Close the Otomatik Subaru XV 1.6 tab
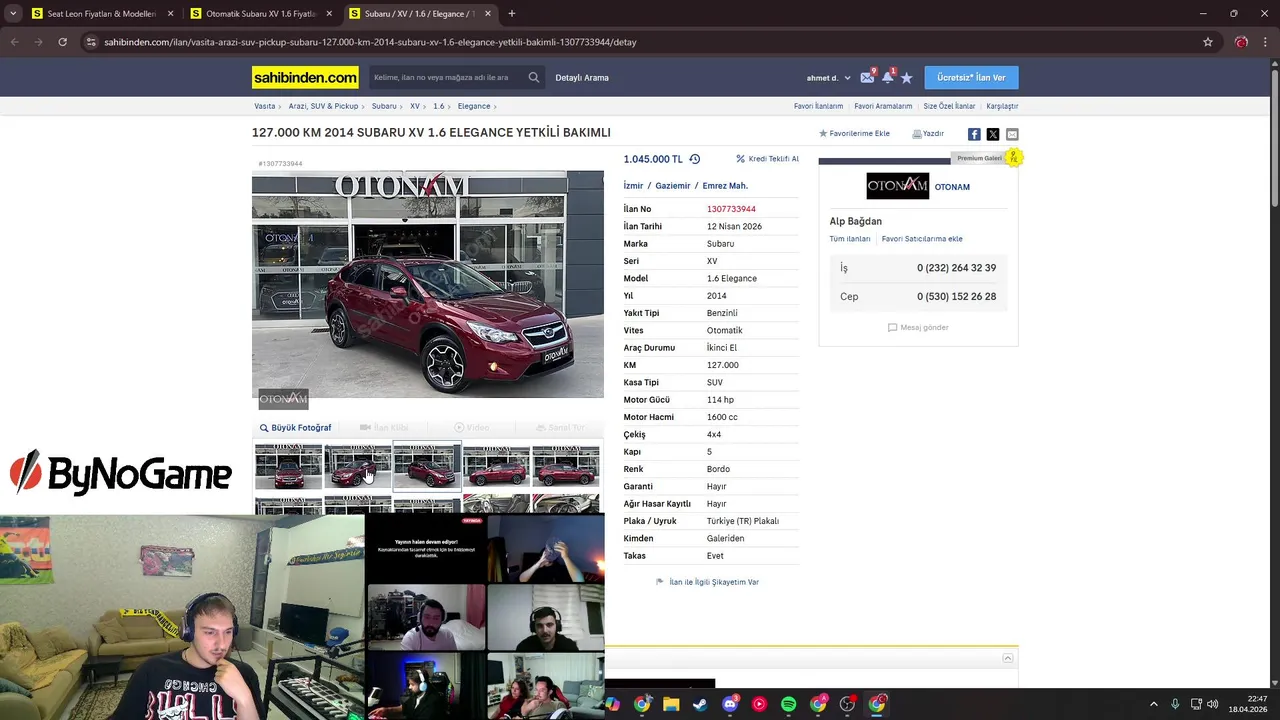Image resolution: width=1280 pixels, height=720 pixels. (x=329, y=14)
